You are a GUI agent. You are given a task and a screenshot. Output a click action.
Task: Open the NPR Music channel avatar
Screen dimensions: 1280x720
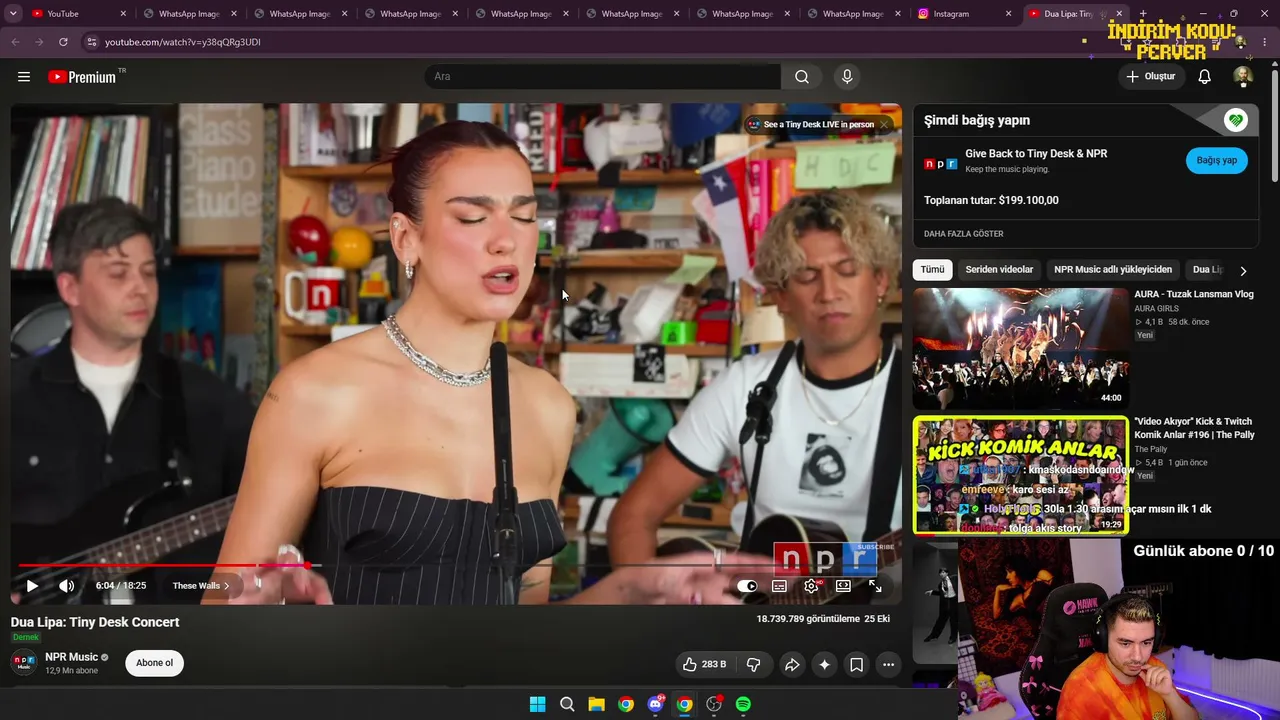[x=24, y=663]
